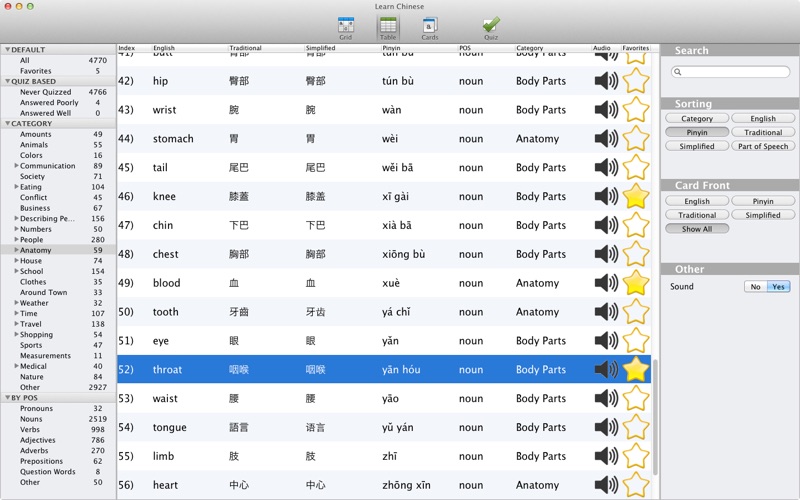The width and height of the screenshot is (800, 500).
Task: Play audio for stomach
Action: click(x=606, y=138)
